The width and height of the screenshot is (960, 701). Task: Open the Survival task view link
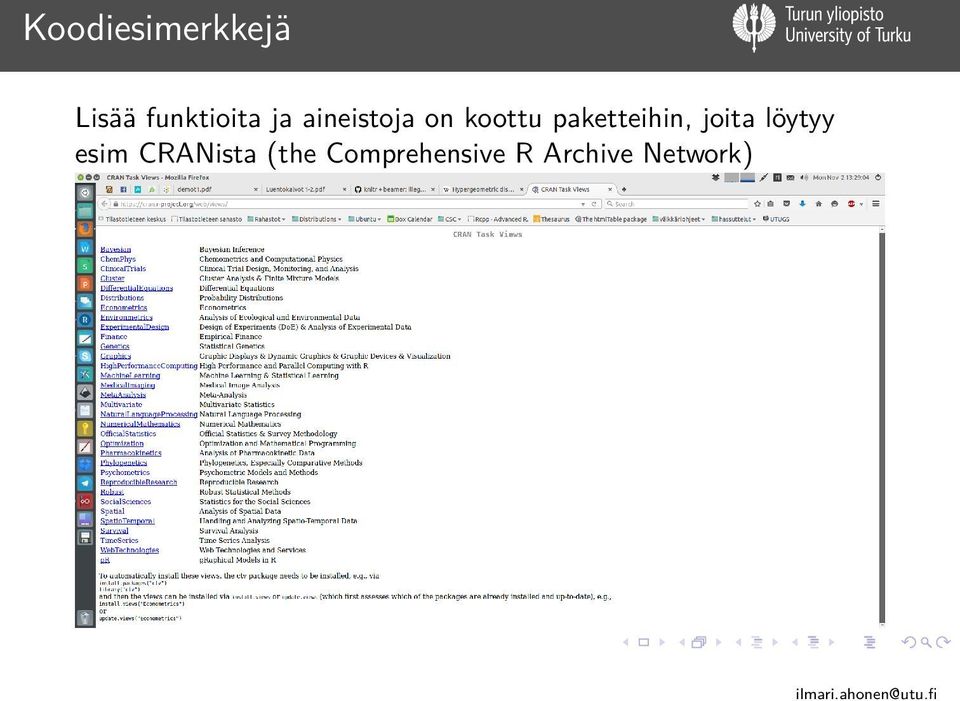[x=114, y=531]
